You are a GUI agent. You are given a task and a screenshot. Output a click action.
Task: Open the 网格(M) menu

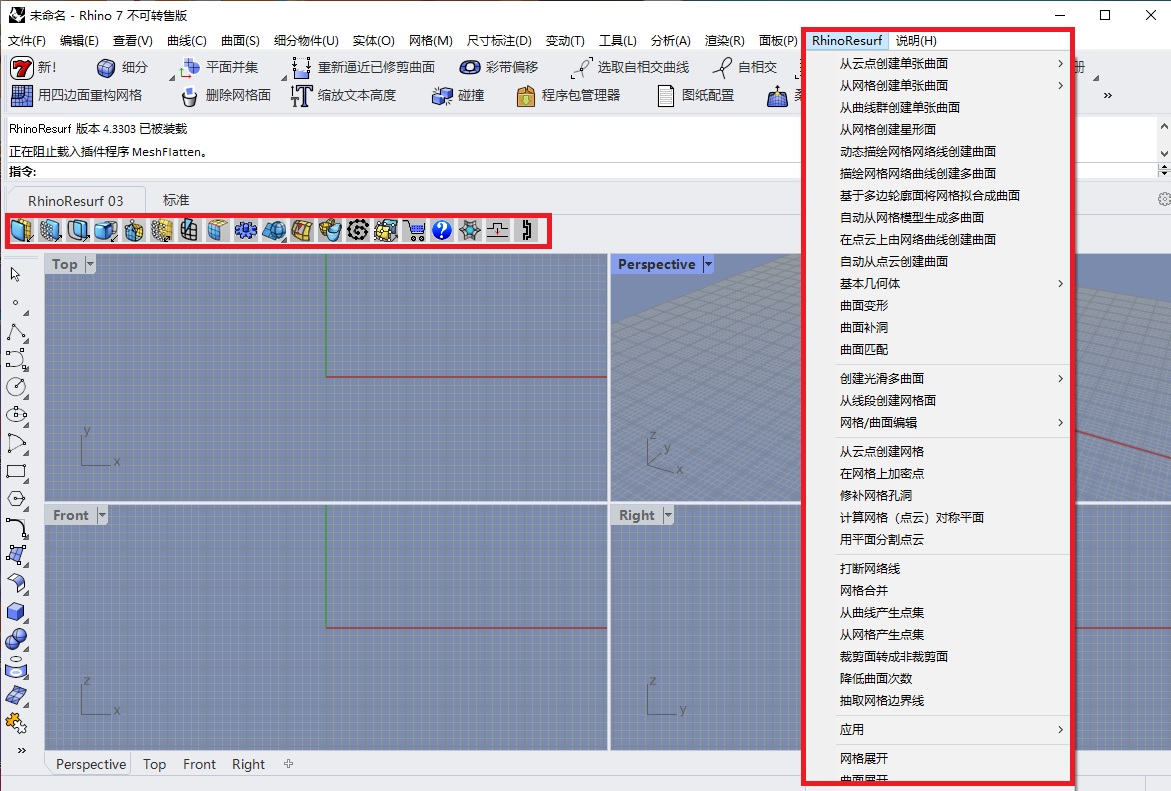pyautogui.click(x=431, y=40)
